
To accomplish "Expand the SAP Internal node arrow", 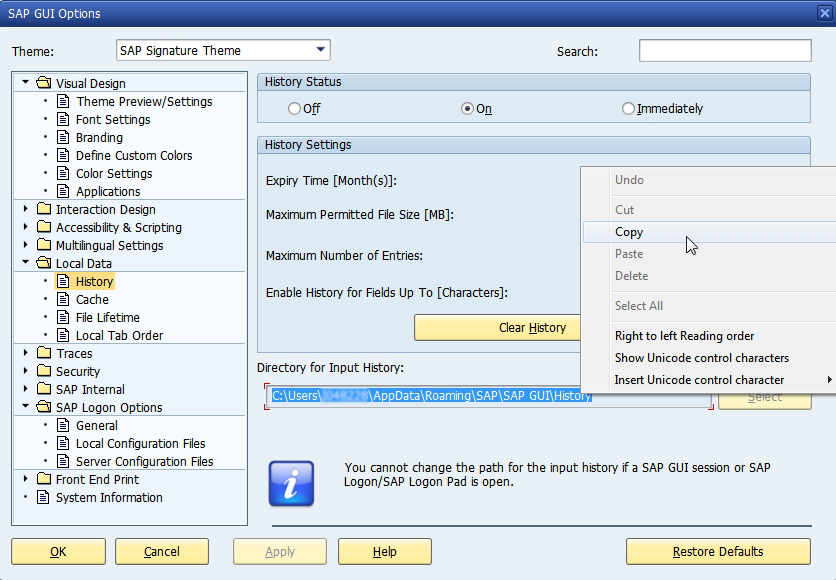I will click(x=25, y=389).
